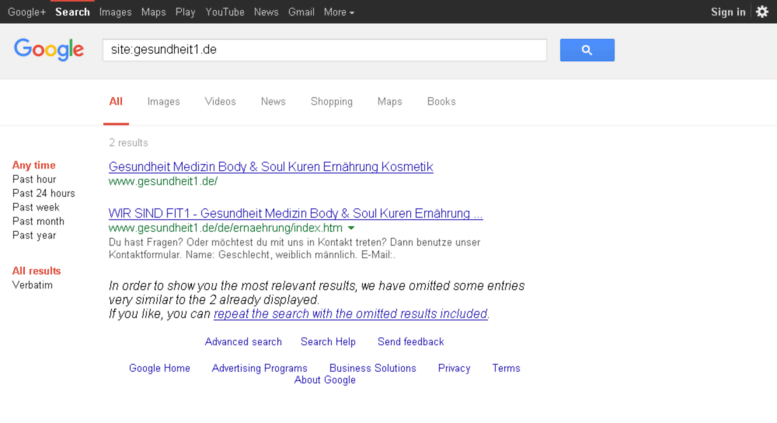777x423 pixels.
Task: Filter results to Past week
Action: pos(36,207)
